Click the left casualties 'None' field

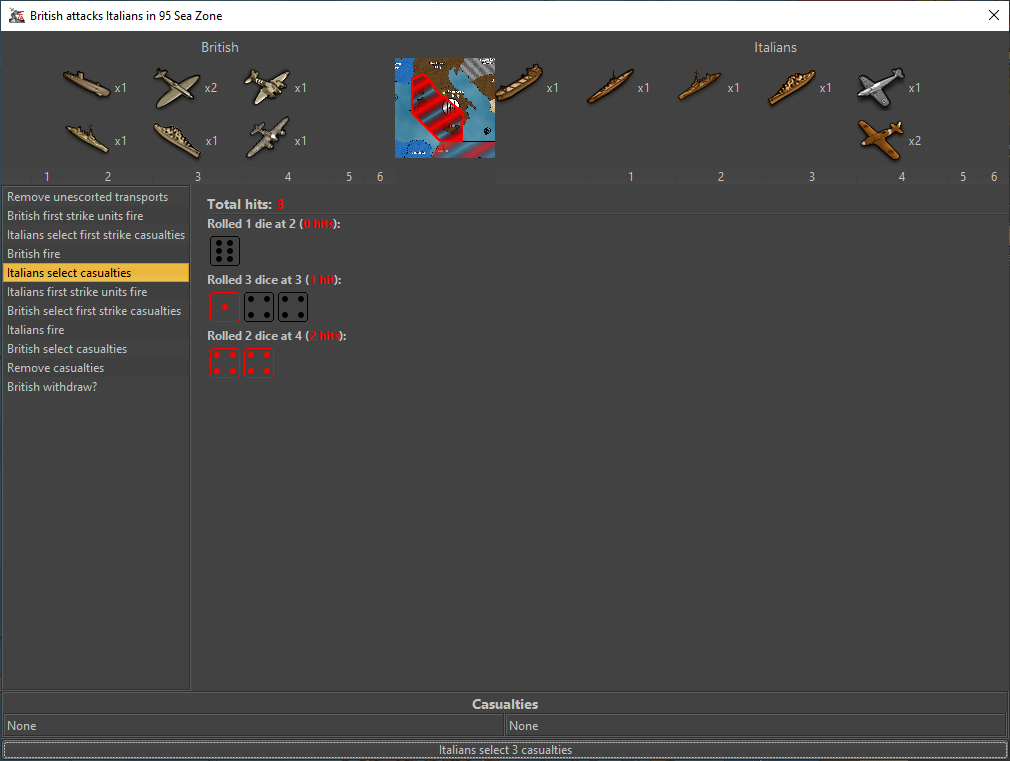pyautogui.click(x=253, y=726)
